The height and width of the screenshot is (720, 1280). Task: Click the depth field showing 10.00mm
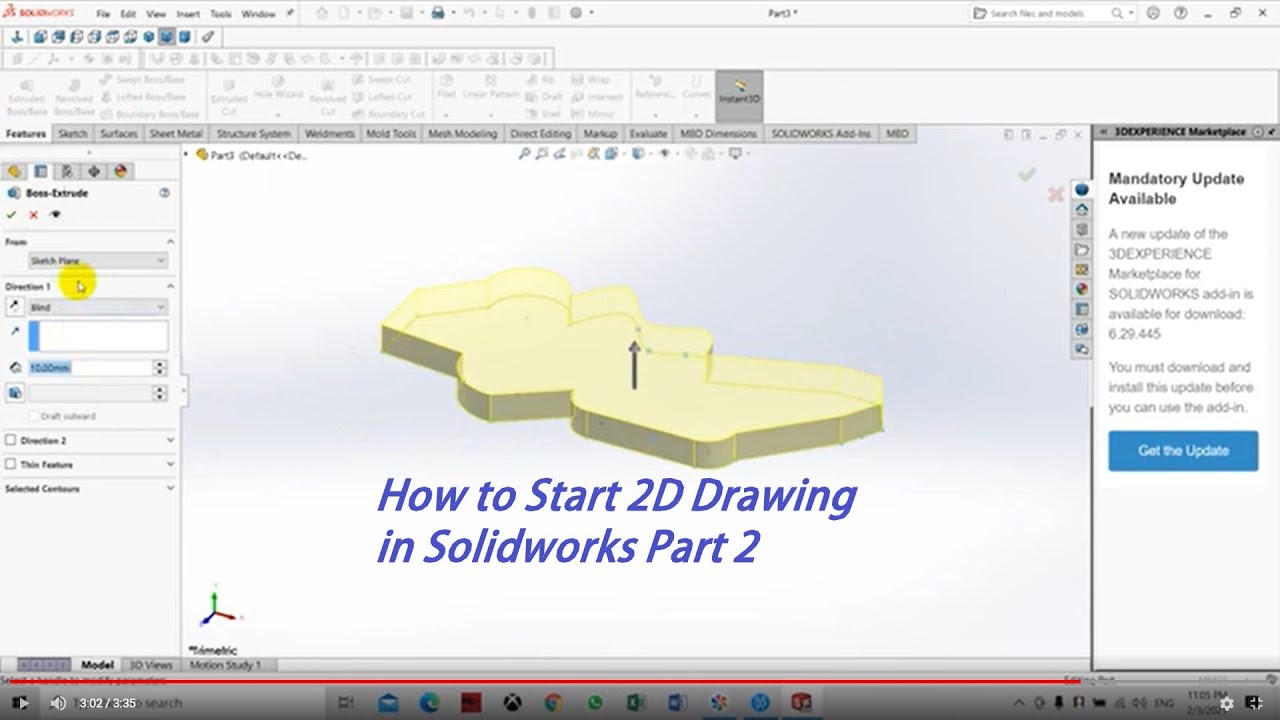(89, 368)
